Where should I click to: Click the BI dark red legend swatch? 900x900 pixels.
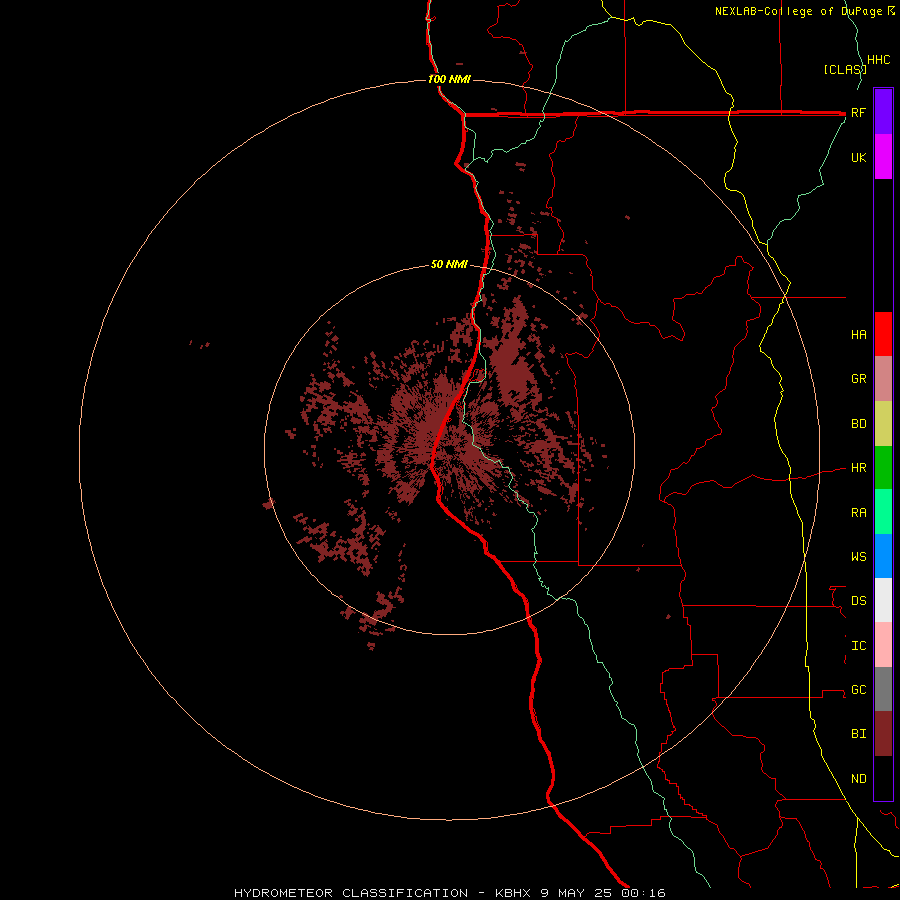coord(883,734)
